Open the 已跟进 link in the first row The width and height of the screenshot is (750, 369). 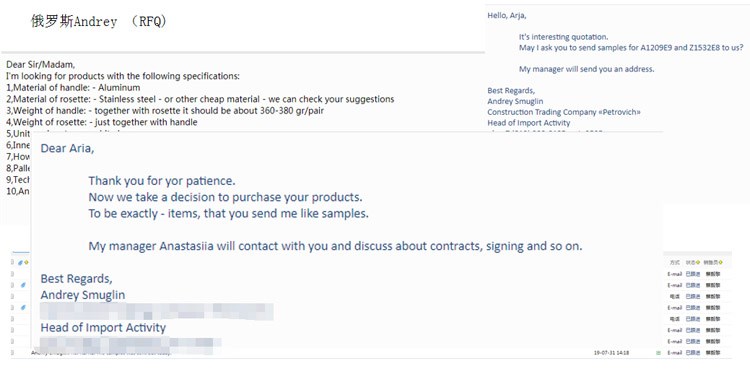coord(693,274)
